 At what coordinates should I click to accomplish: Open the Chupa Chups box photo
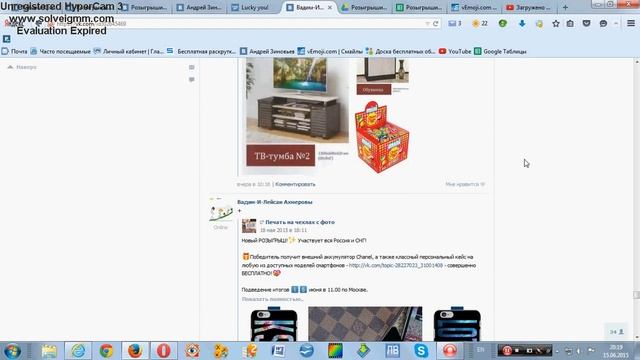[x=382, y=137]
